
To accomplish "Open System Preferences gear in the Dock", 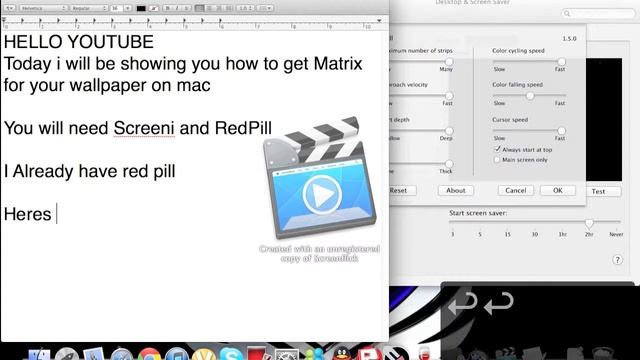I will (287, 354).
